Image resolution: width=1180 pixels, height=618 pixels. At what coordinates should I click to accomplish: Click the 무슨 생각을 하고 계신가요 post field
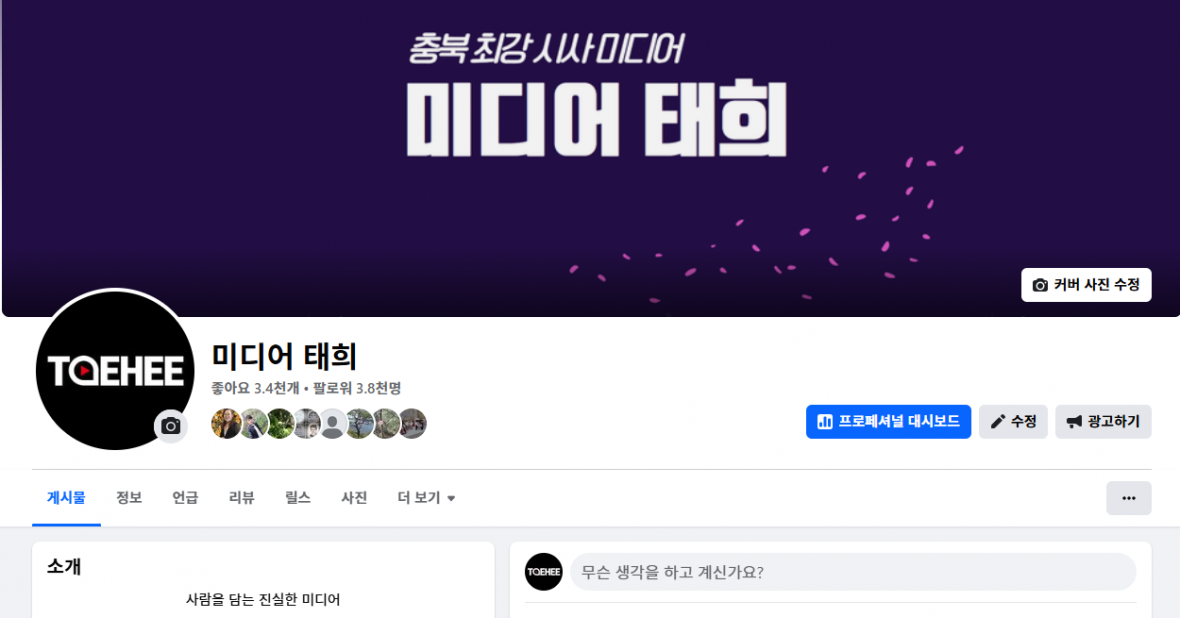pyautogui.click(x=853, y=572)
